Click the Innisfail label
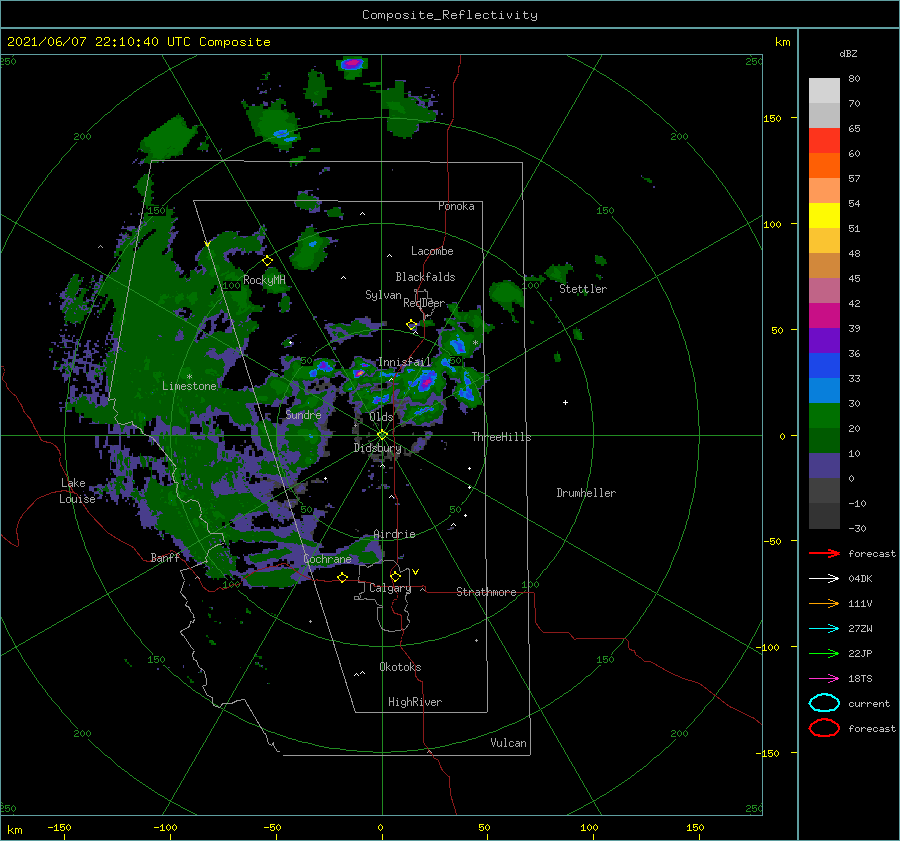Image resolution: width=900 pixels, height=841 pixels. pyautogui.click(x=404, y=362)
